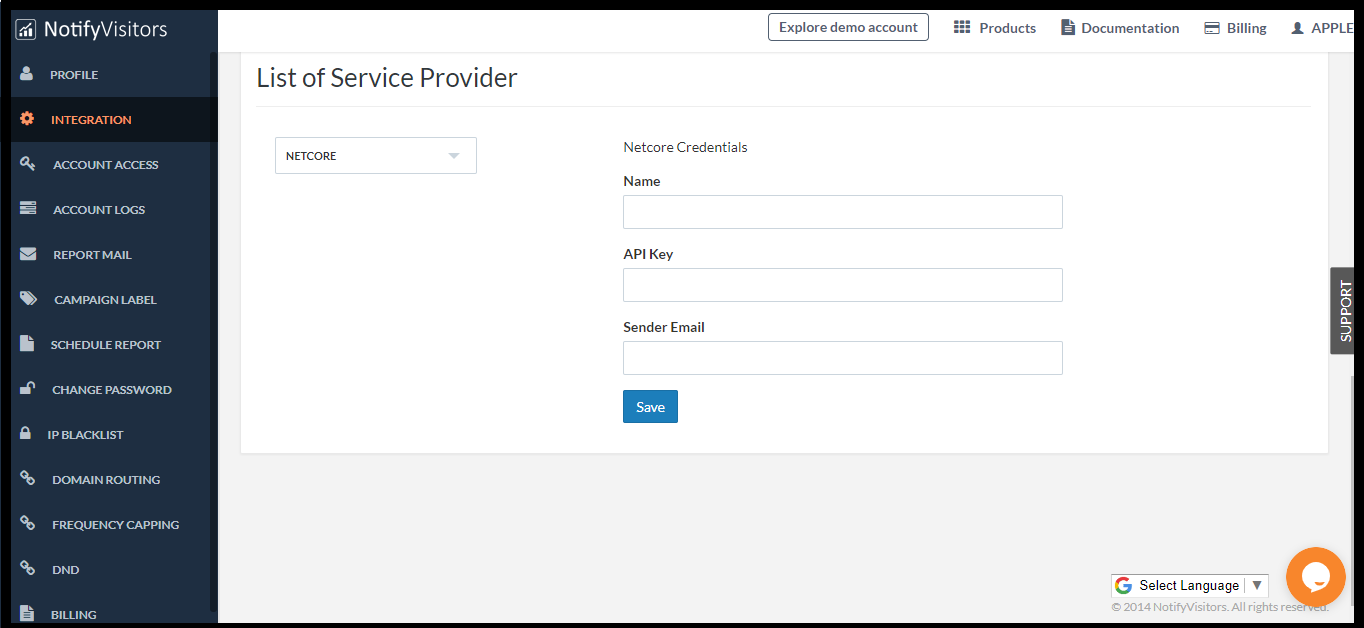Click the Name input field
The width and height of the screenshot is (1364, 628).
[x=843, y=212]
